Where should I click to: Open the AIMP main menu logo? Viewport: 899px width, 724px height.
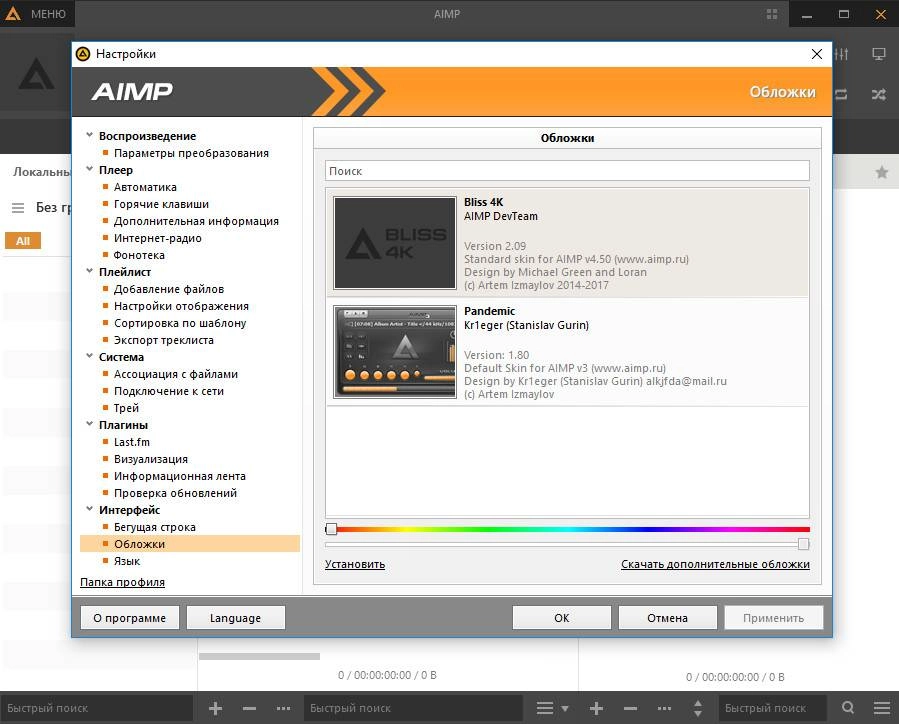pos(13,14)
